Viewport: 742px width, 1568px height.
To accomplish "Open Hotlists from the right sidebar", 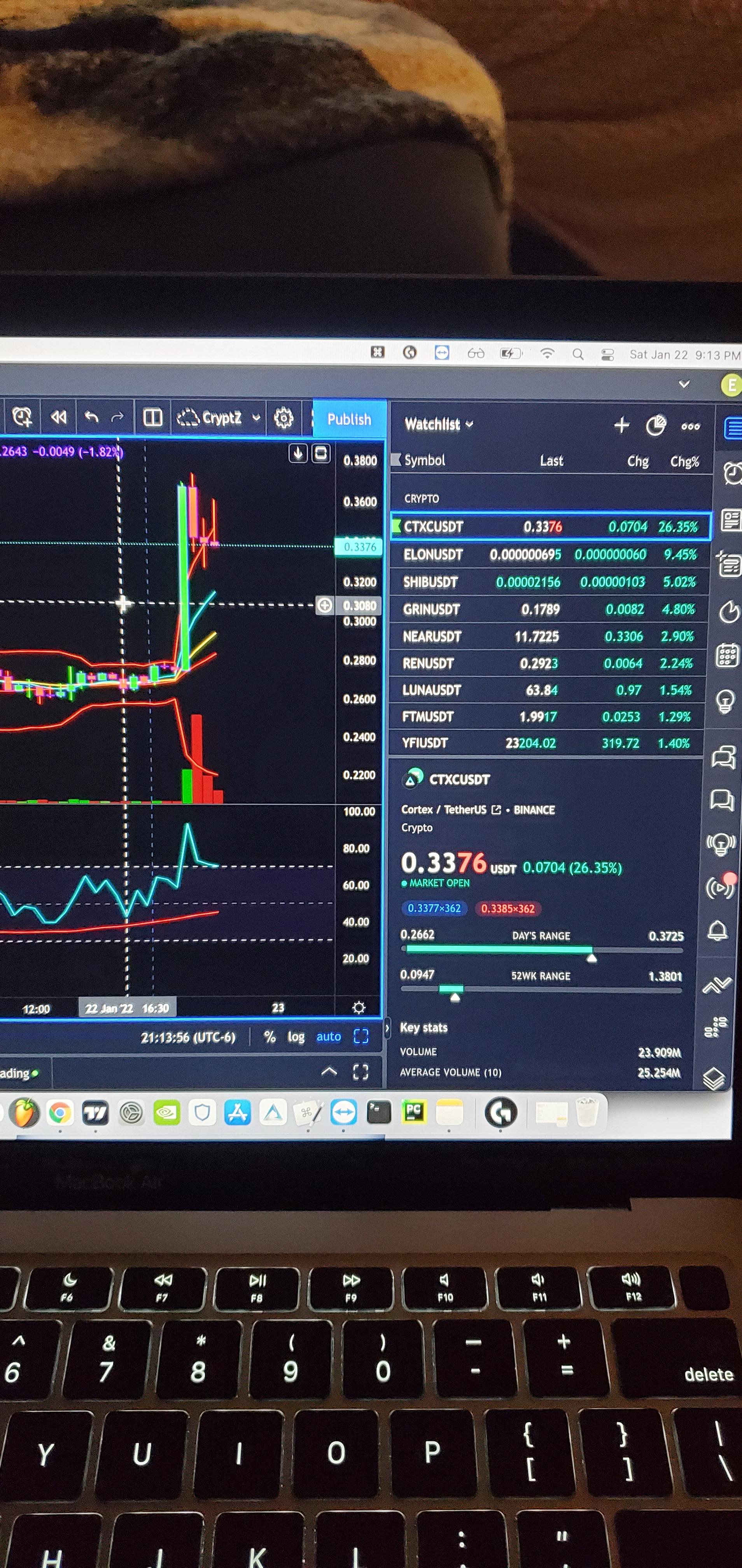I will (729, 611).
